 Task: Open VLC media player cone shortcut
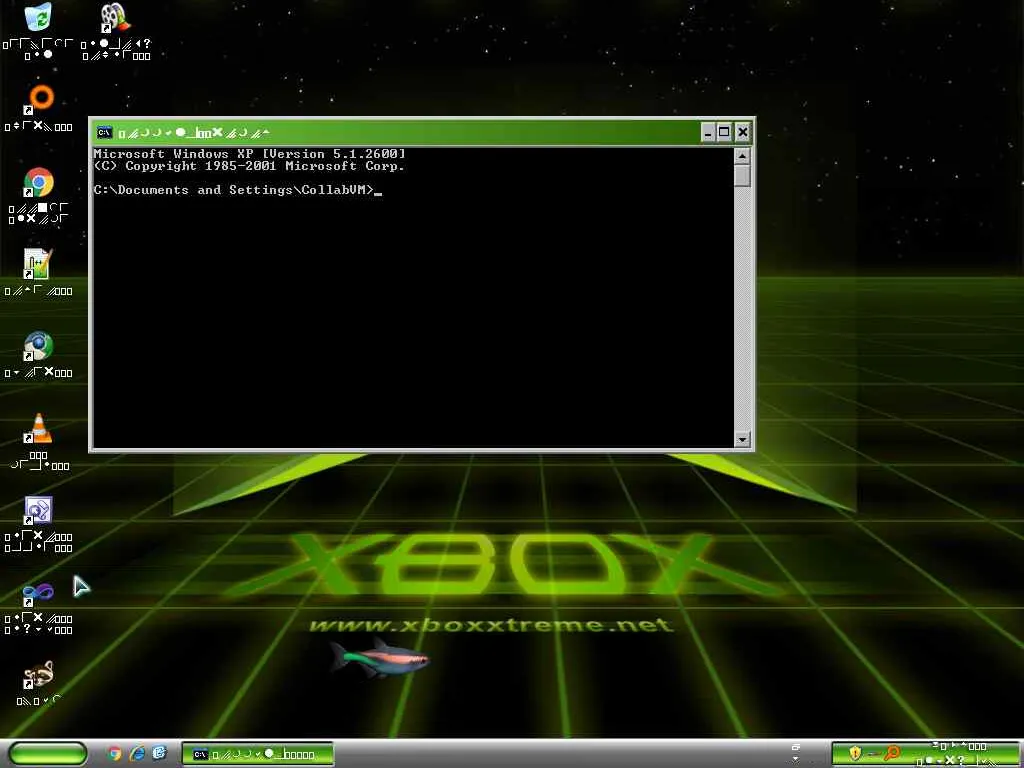pos(39,428)
